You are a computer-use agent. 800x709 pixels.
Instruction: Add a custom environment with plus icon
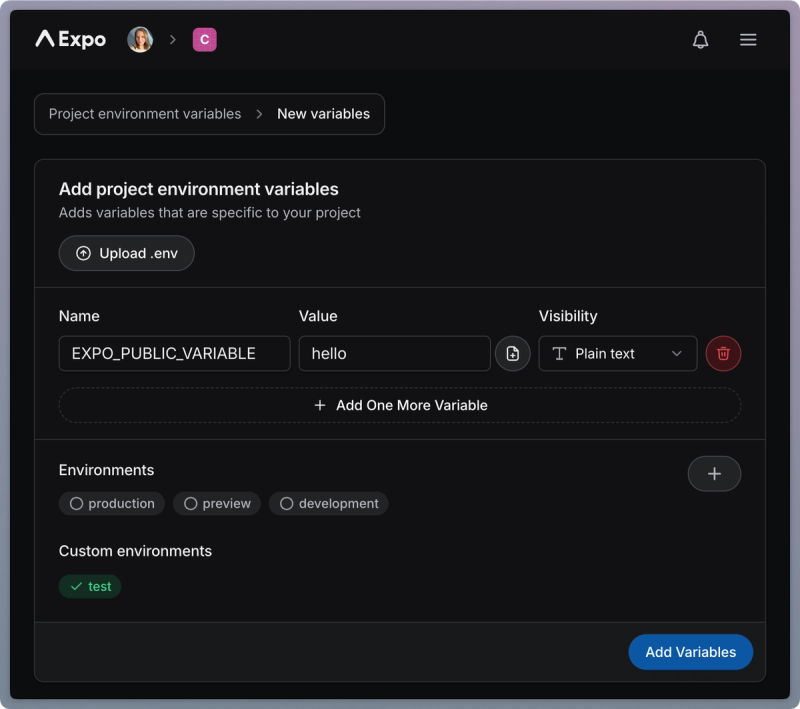714,473
